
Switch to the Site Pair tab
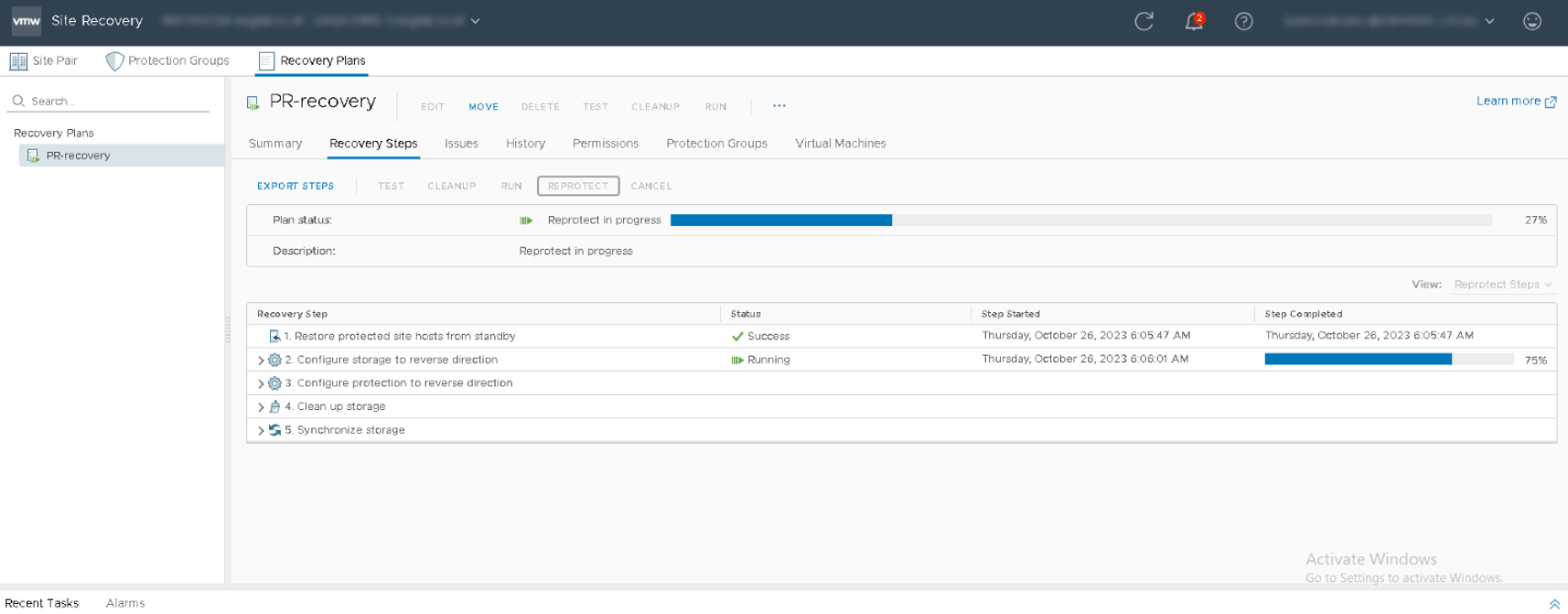pyautogui.click(x=44, y=60)
